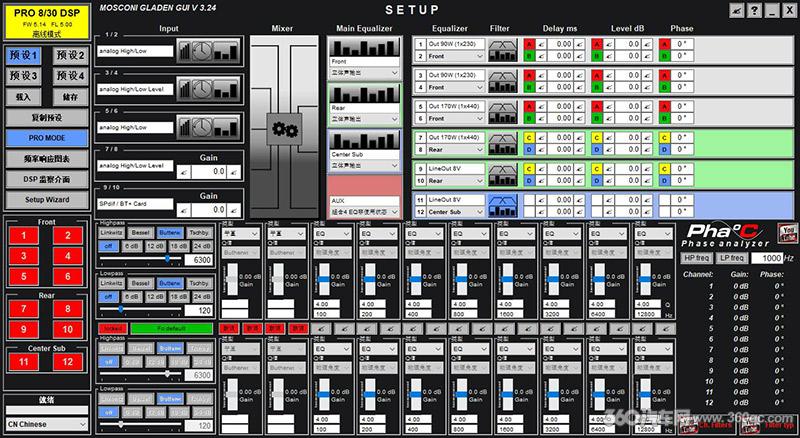
Task: Open the filter icon for channels 5 and 6
Action: point(503,113)
